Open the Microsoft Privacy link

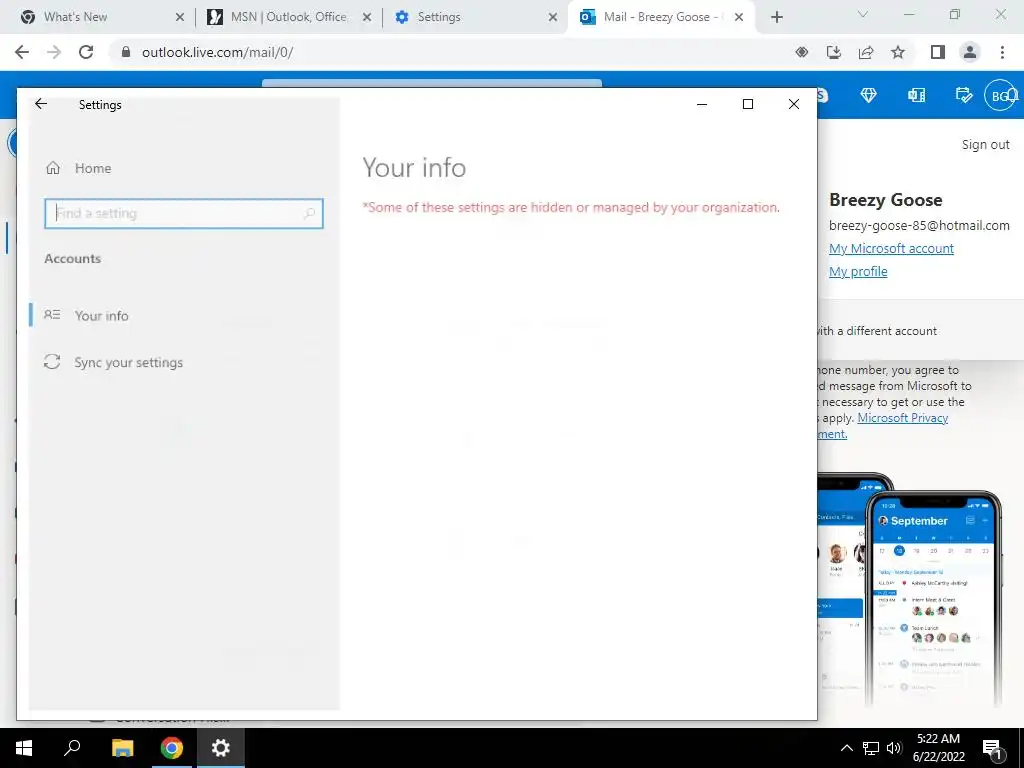pyautogui.click(x=903, y=417)
